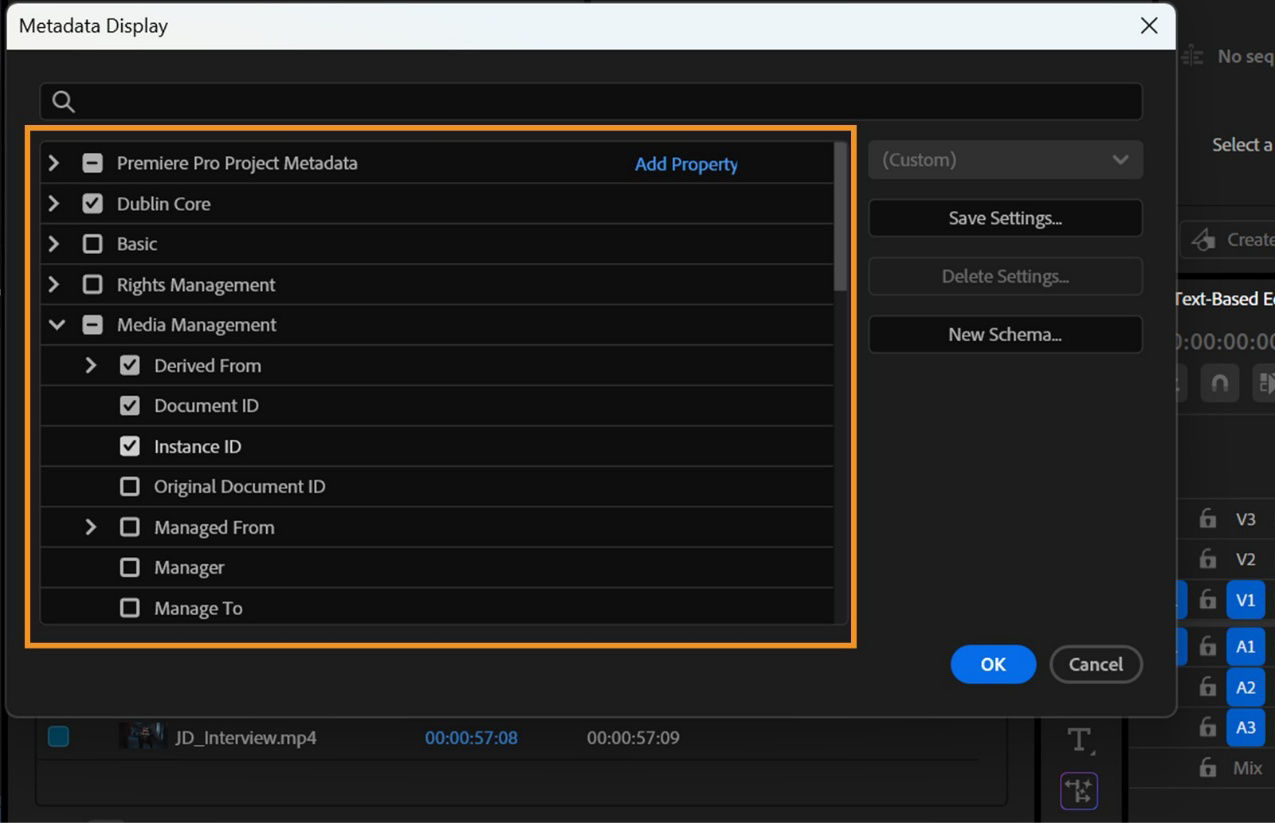This screenshot has width=1275, height=823.
Task: Open the (Custom) settings dropdown
Action: 1005,160
